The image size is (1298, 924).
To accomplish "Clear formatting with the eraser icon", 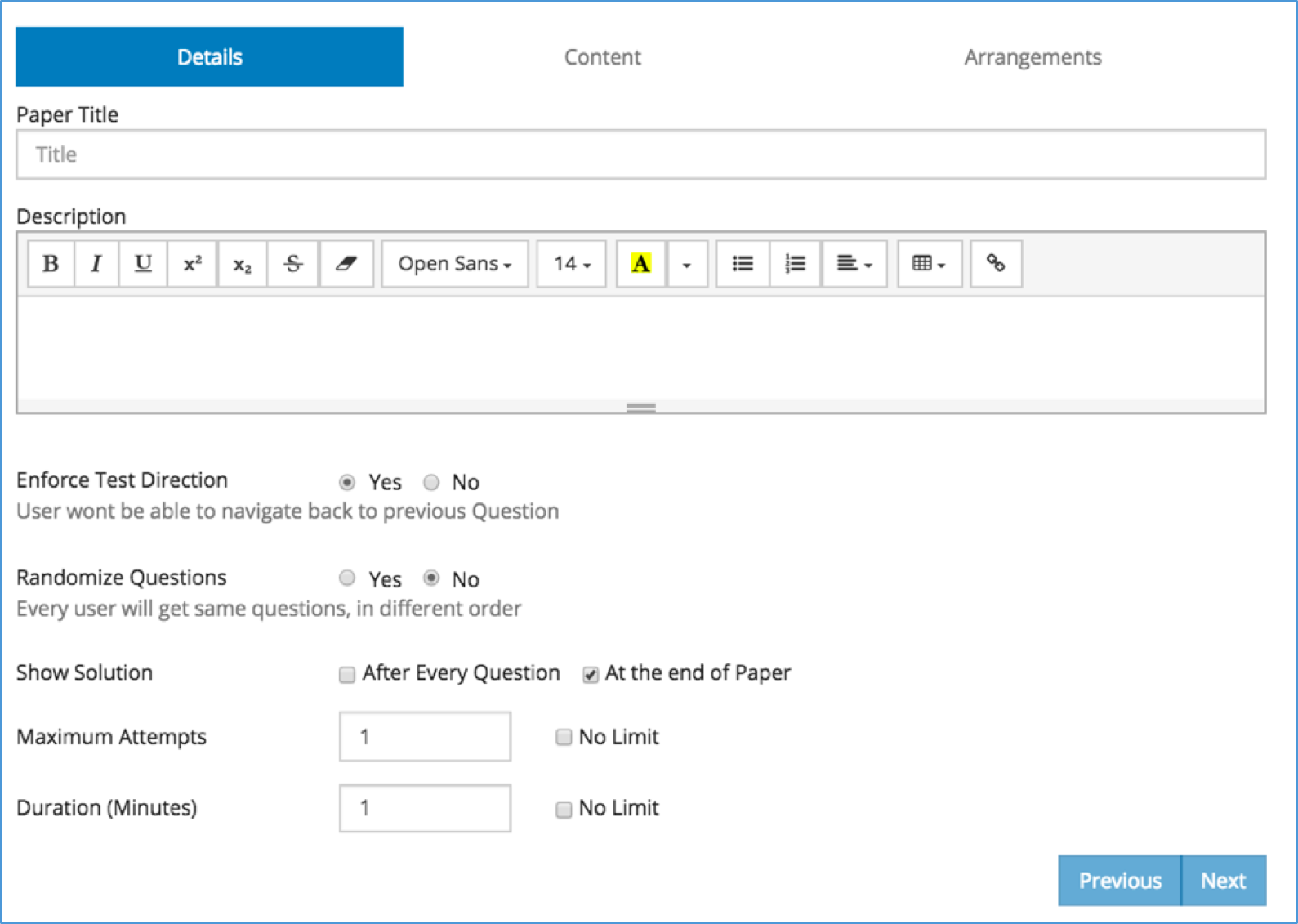I will (x=346, y=264).
